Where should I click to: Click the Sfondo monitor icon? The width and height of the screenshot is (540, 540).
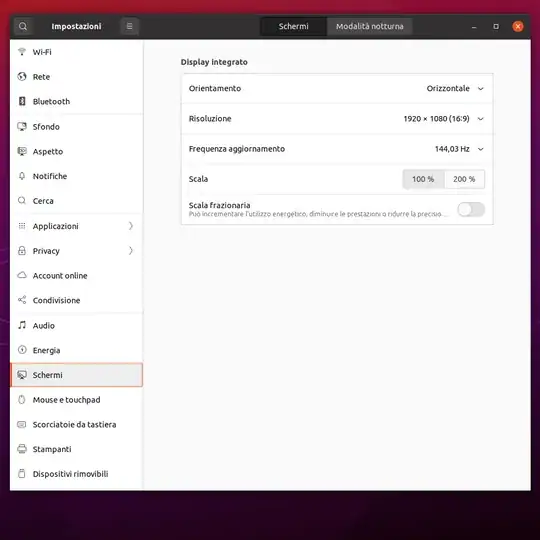click(22, 126)
